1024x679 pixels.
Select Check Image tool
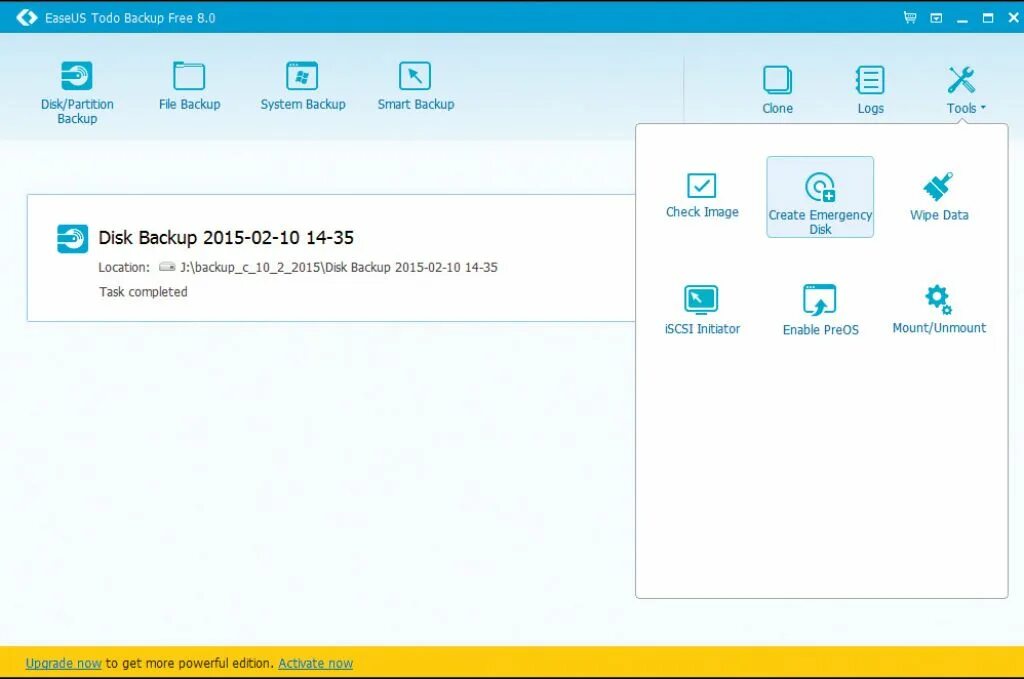[x=702, y=195]
